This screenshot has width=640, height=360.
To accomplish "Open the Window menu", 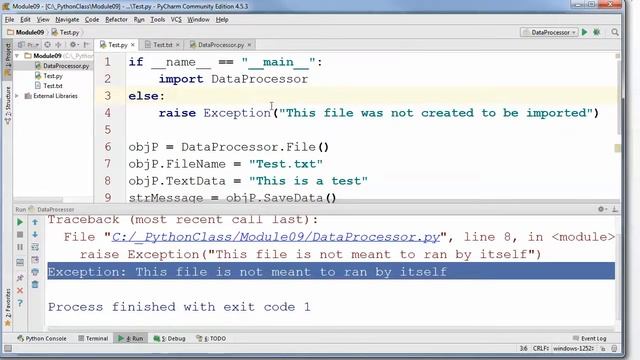I will [198, 20].
